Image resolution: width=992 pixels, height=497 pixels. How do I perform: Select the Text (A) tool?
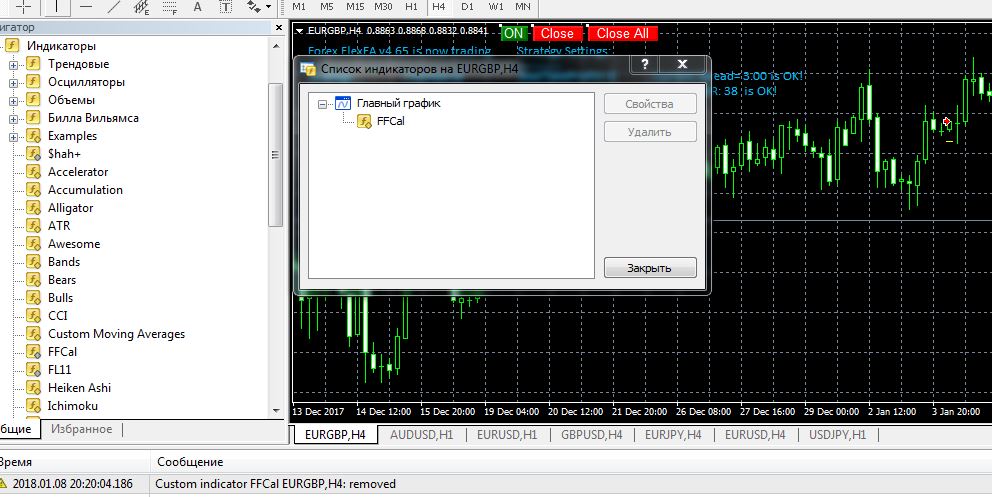coord(197,7)
